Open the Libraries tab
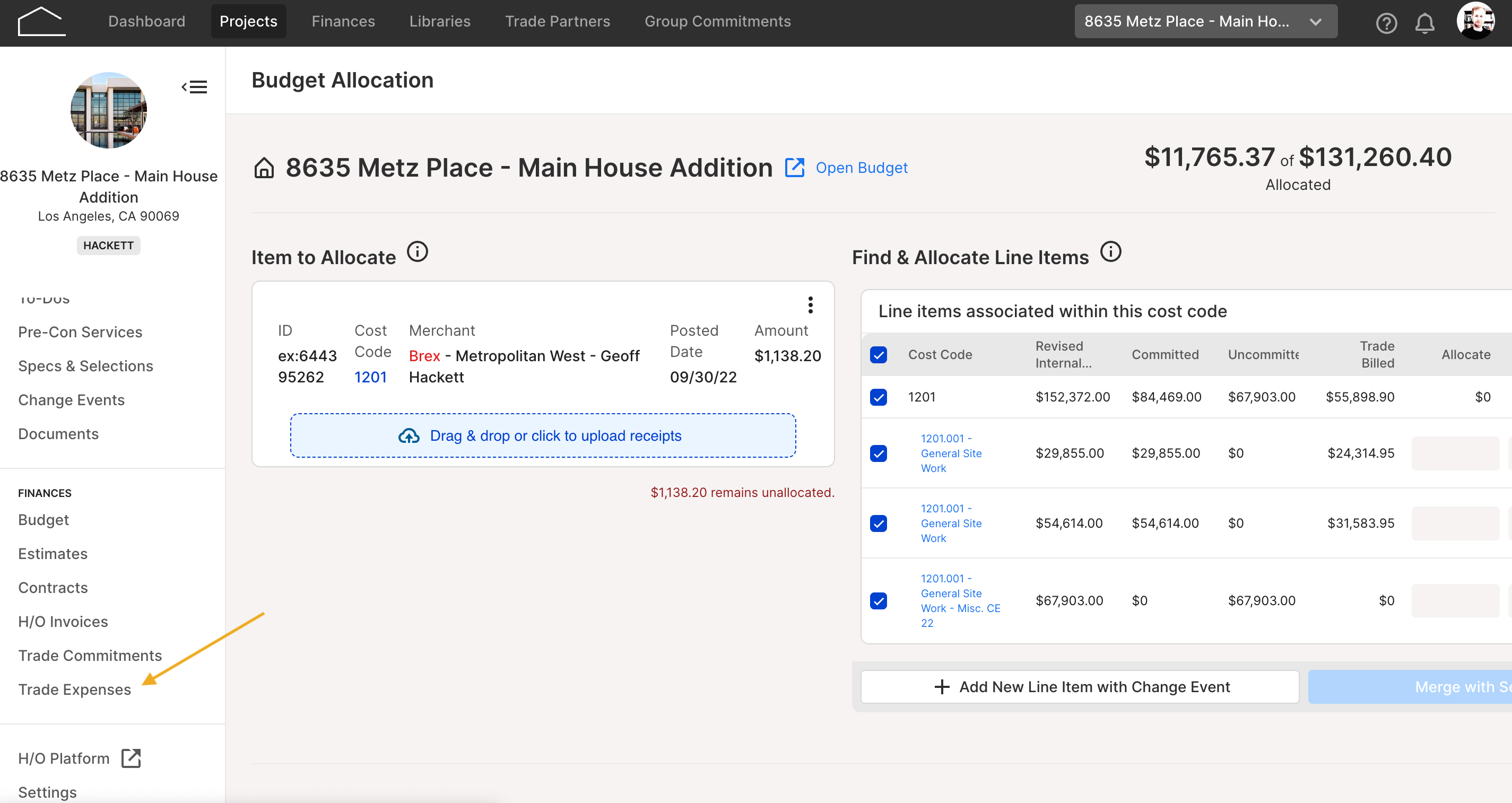The image size is (1512, 803). click(x=440, y=21)
